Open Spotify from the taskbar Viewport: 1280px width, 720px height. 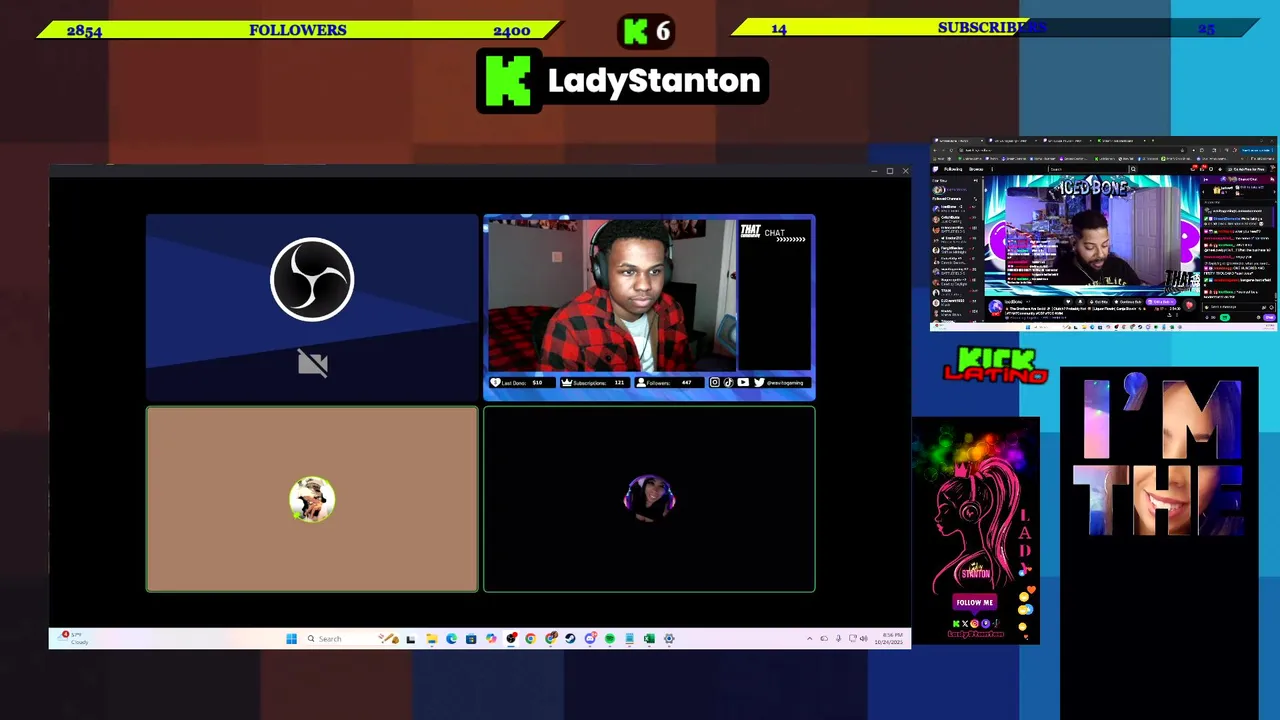point(610,638)
